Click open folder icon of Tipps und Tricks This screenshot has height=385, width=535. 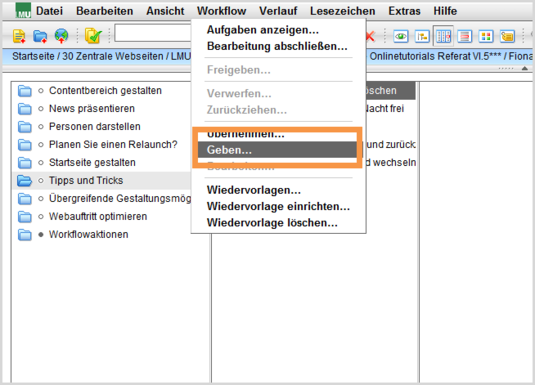(x=25, y=181)
